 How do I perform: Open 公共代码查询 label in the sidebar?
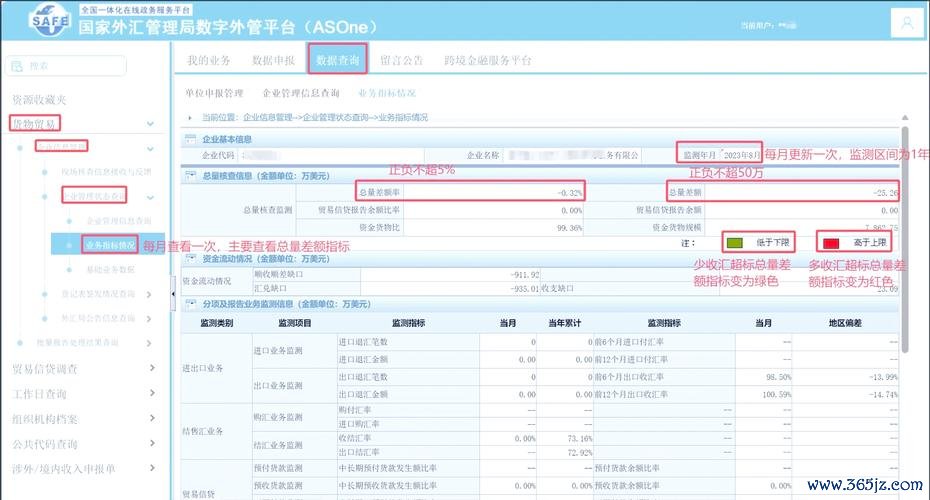(45, 444)
